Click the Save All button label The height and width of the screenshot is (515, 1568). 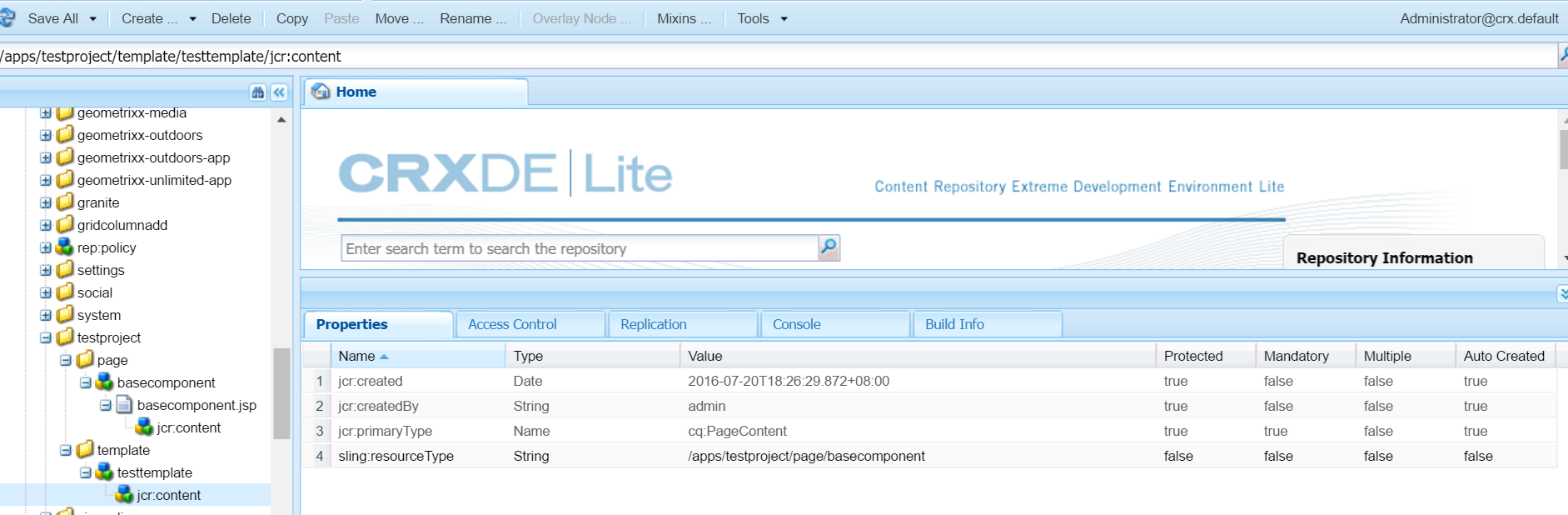point(53,18)
